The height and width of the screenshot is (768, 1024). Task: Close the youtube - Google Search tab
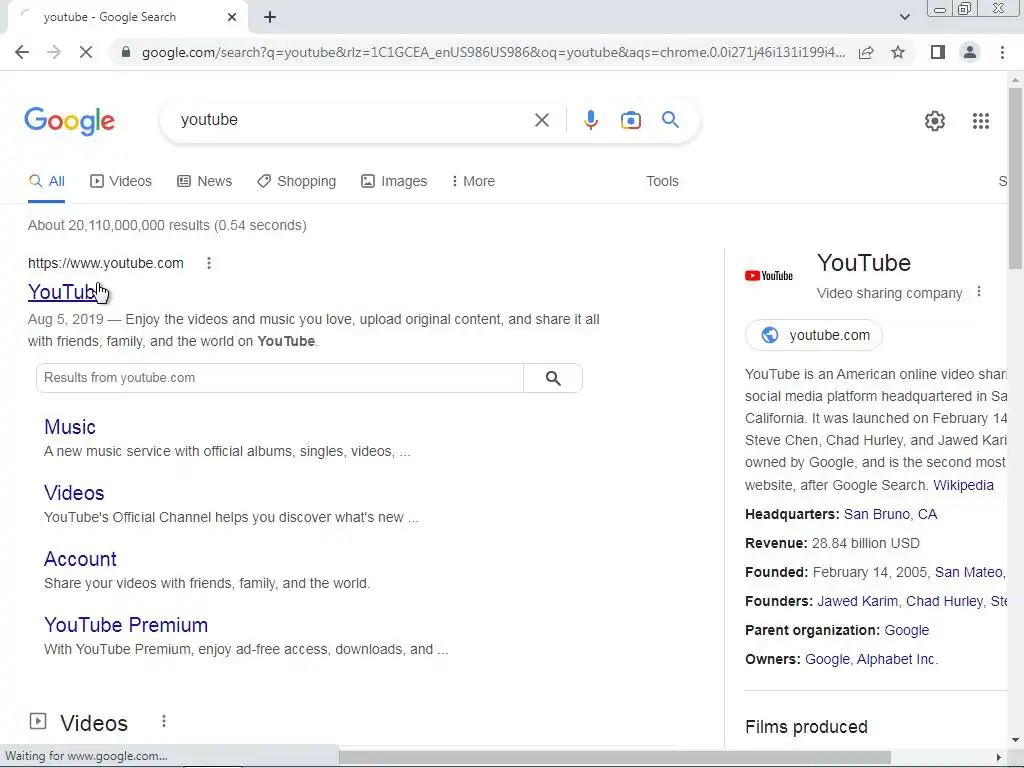(x=232, y=17)
